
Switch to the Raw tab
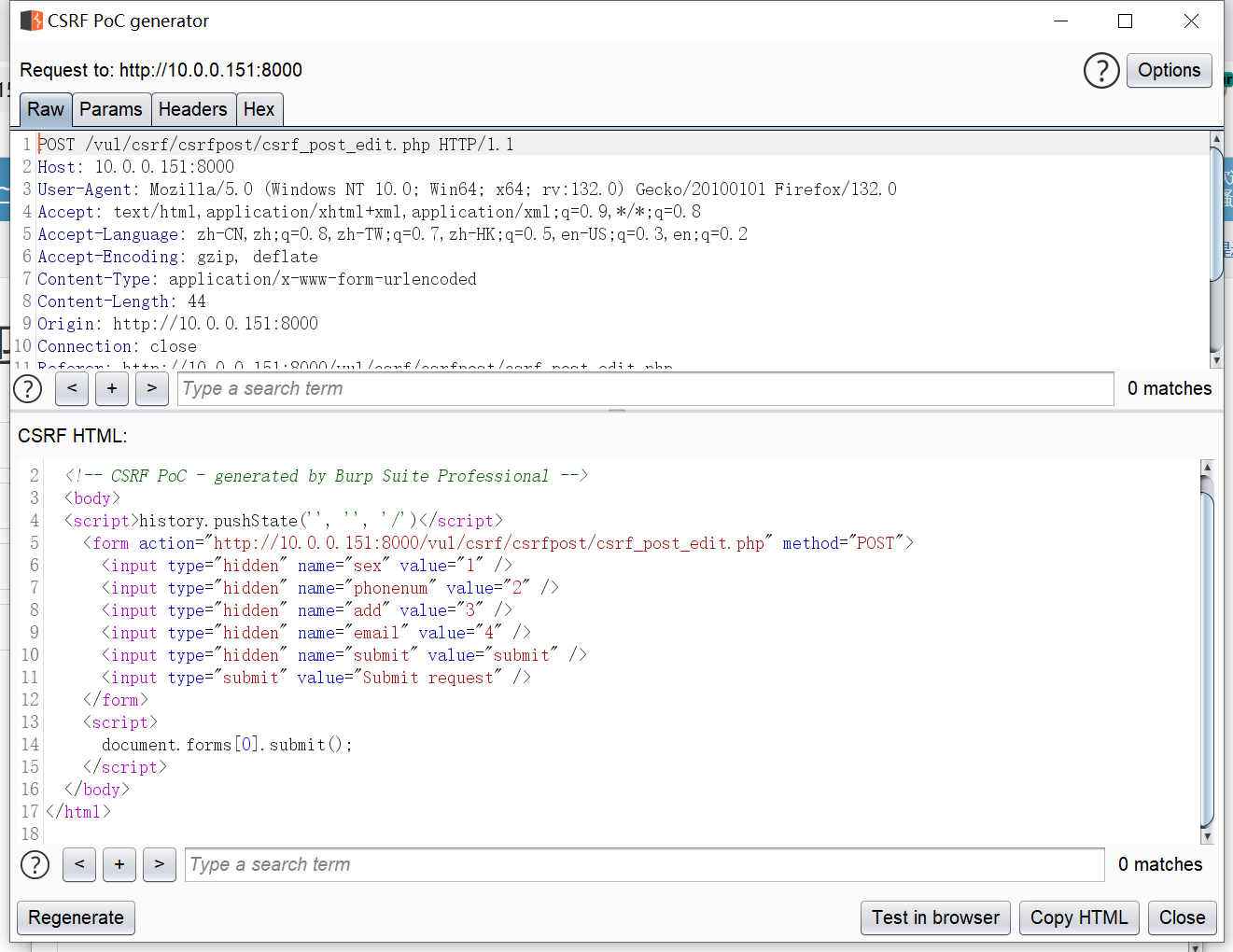[x=46, y=109]
